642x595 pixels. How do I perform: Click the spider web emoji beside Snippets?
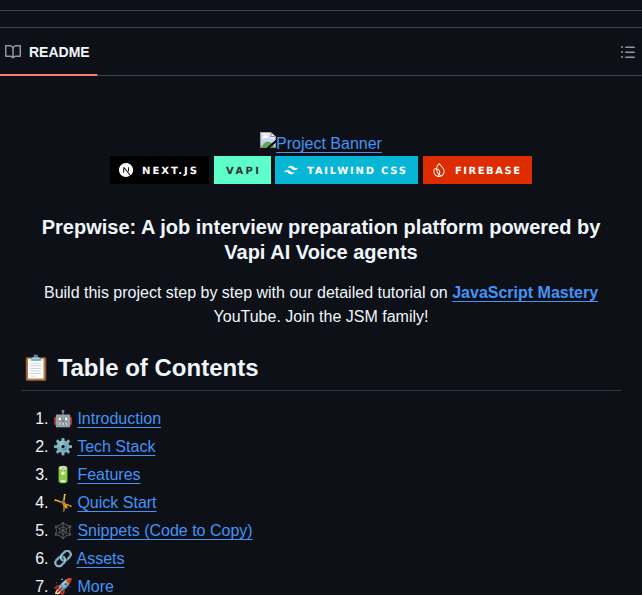(x=63, y=531)
